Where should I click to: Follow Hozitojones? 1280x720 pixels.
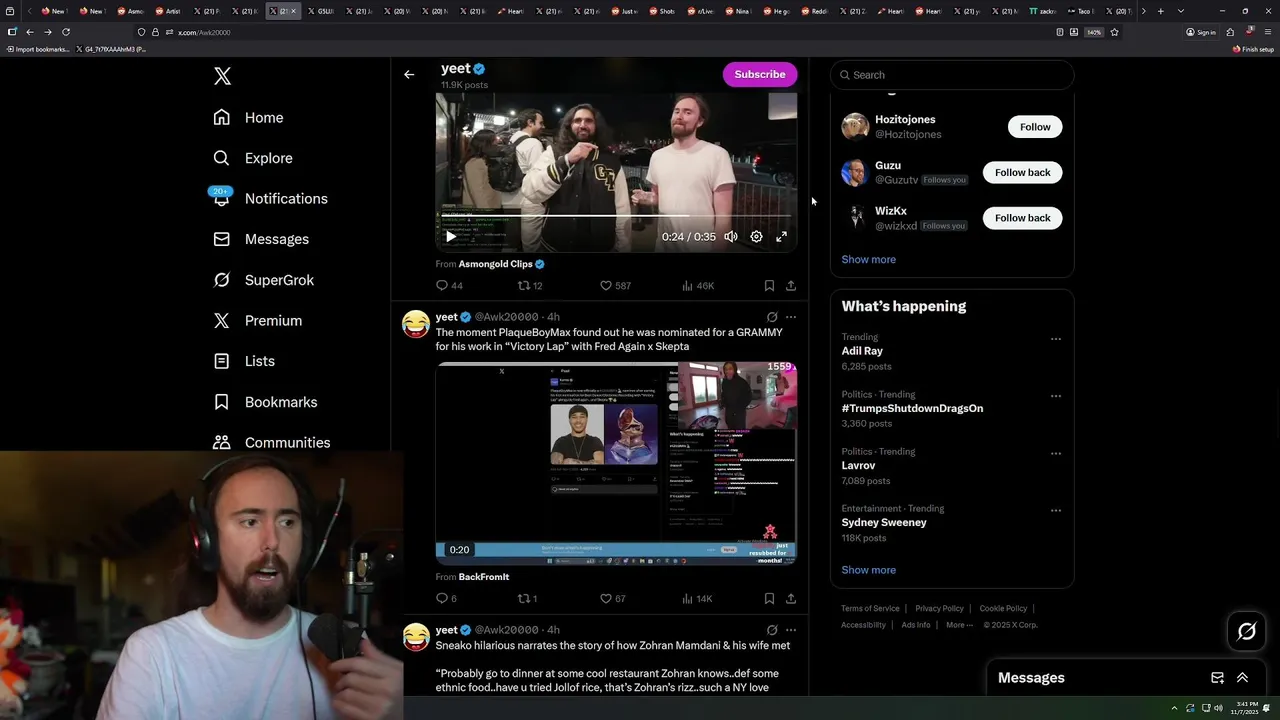tap(1035, 127)
